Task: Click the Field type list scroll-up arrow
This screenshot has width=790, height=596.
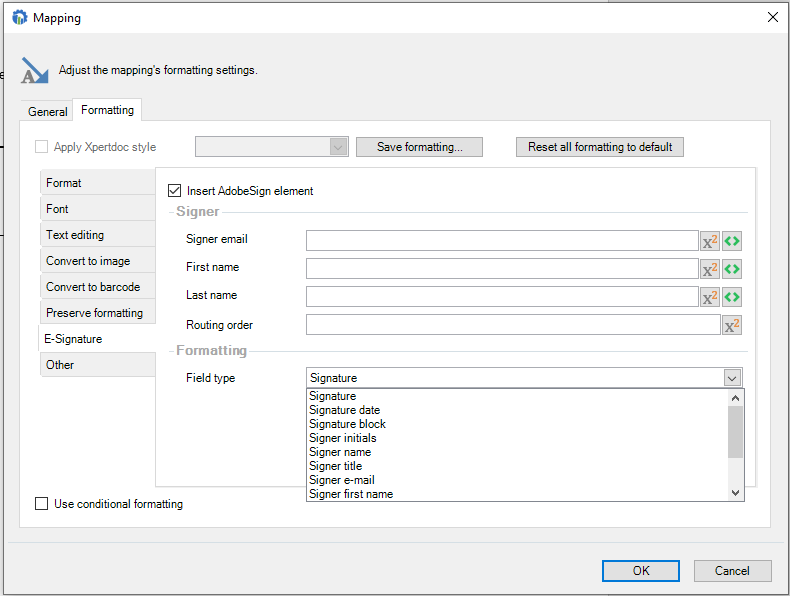Action: coord(736,398)
